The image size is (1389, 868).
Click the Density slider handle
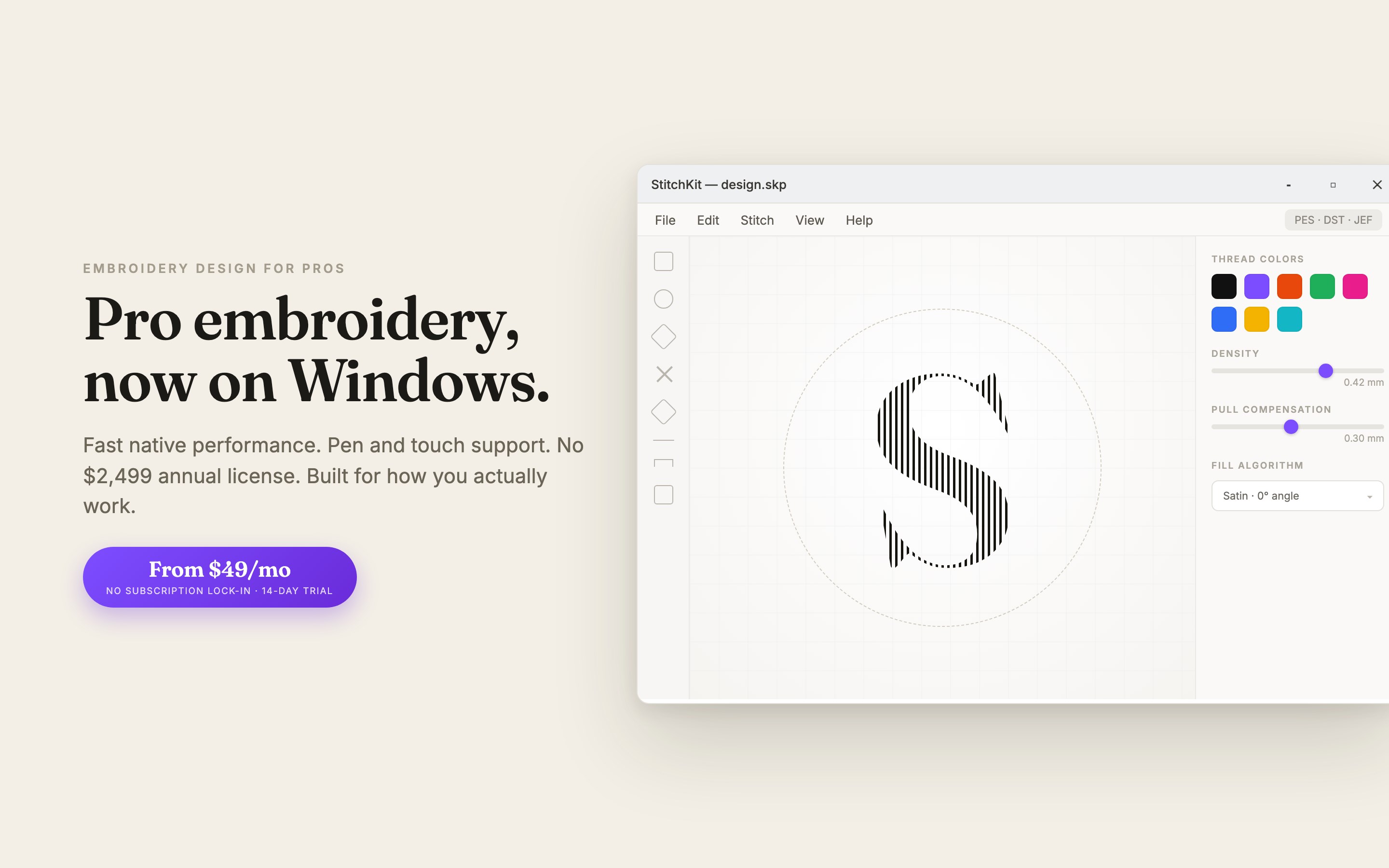[x=1325, y=371]
